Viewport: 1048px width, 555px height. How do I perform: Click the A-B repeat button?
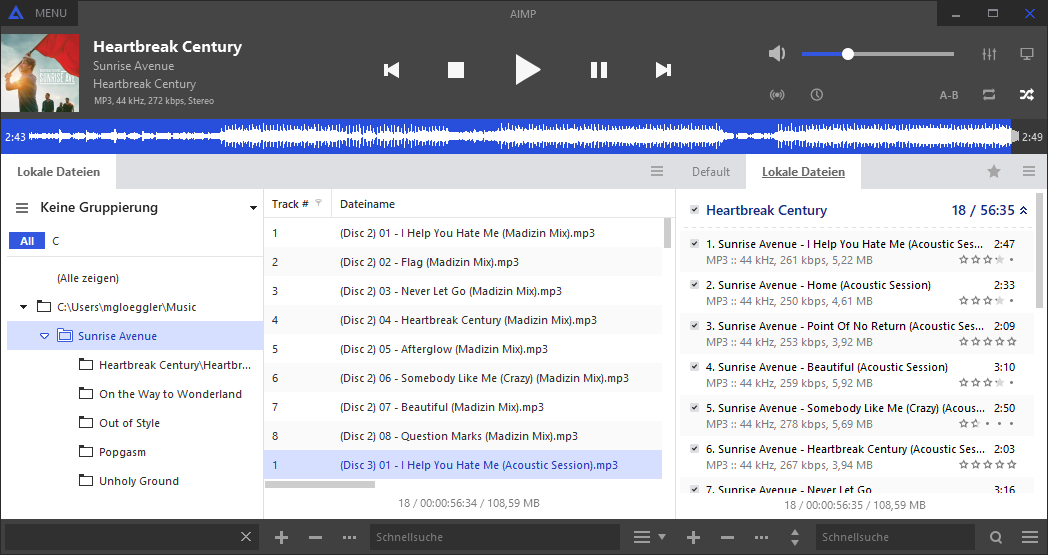(949, 95)
